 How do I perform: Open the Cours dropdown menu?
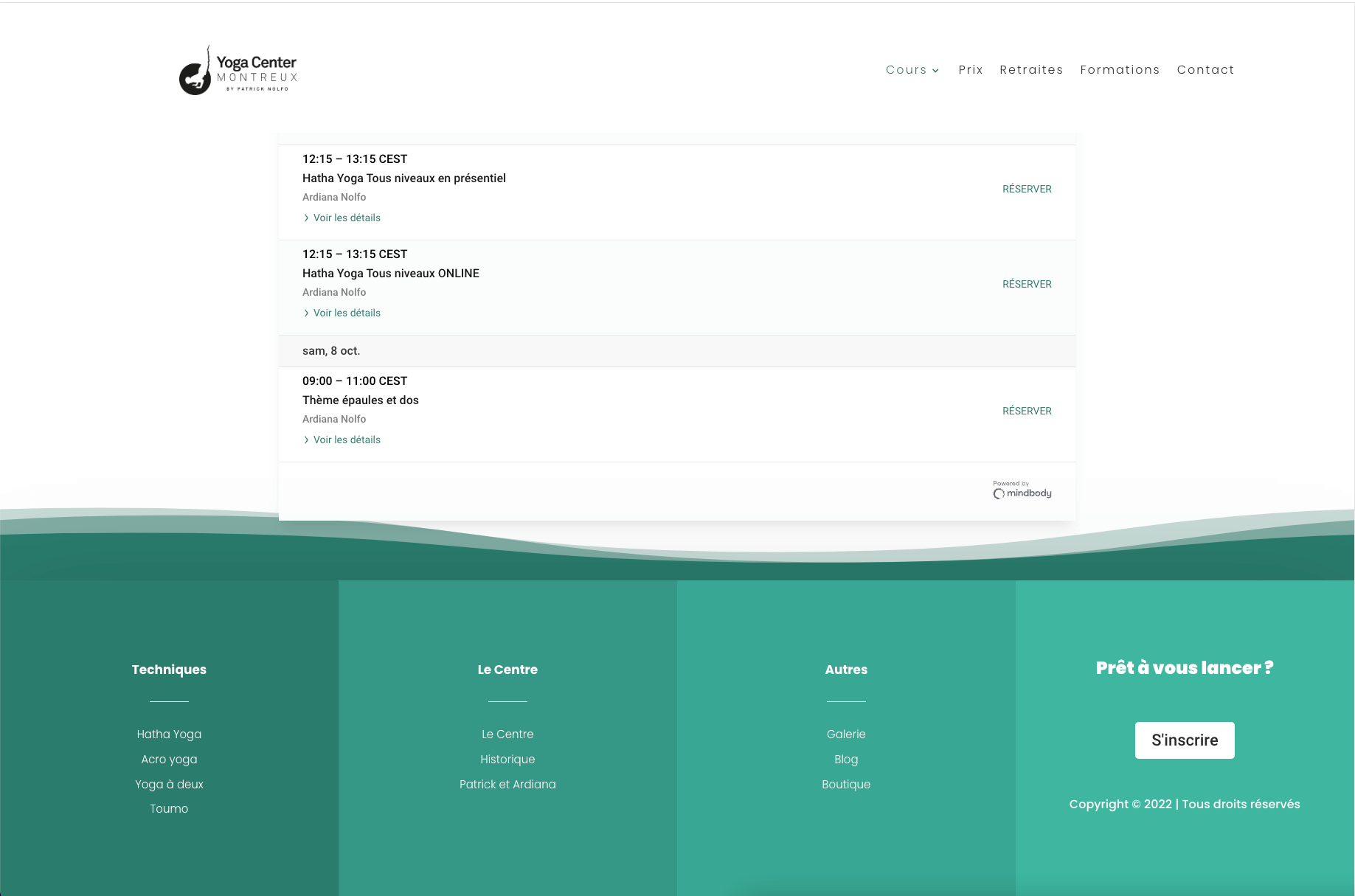912,70
